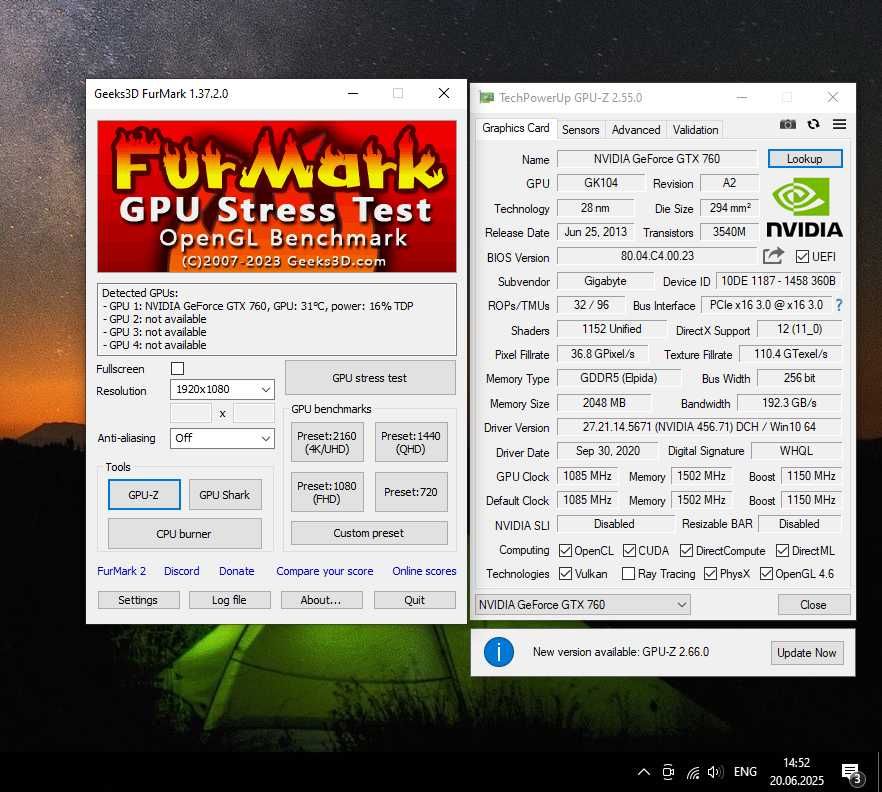Start the GPU stress test
The width and height of the screenshot is (882, 792).
click(370, 378)
